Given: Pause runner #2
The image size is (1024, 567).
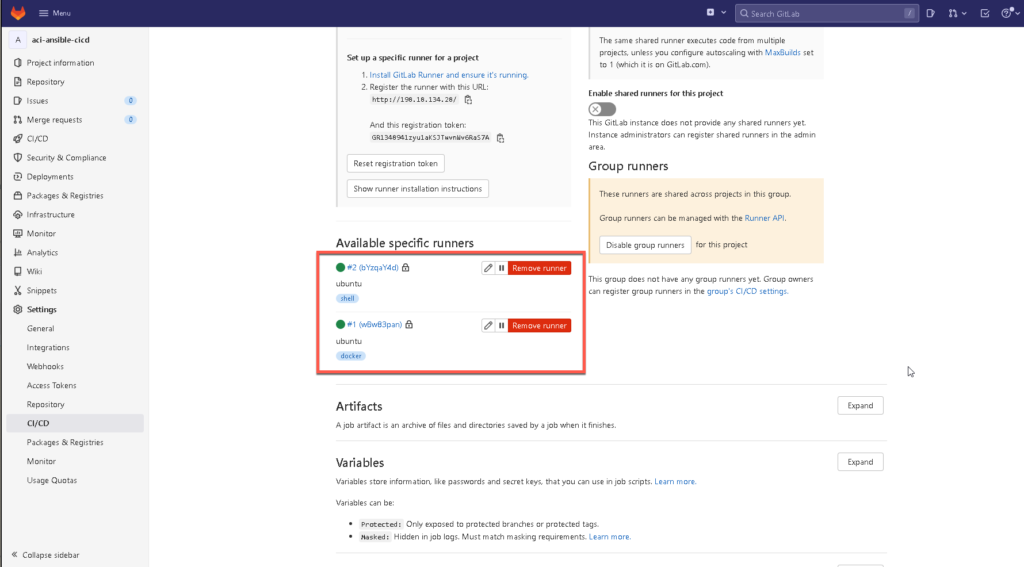Looking at the screenshot, I should 502,268.
